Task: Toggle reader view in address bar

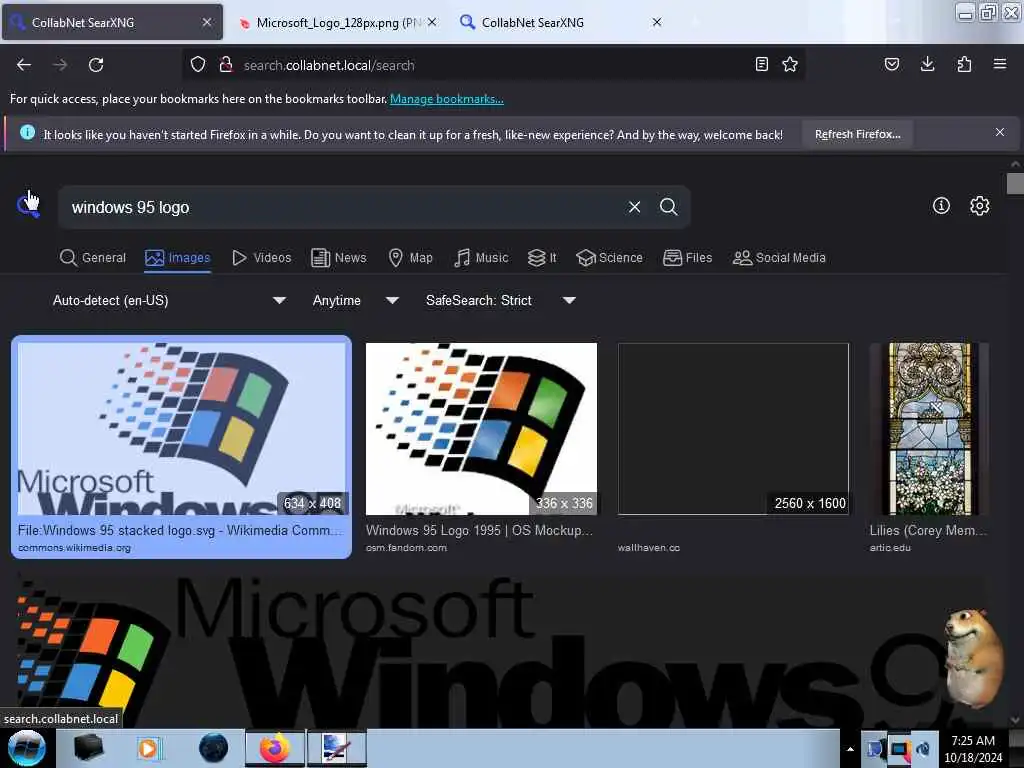Action: click(x=761, y=64)
